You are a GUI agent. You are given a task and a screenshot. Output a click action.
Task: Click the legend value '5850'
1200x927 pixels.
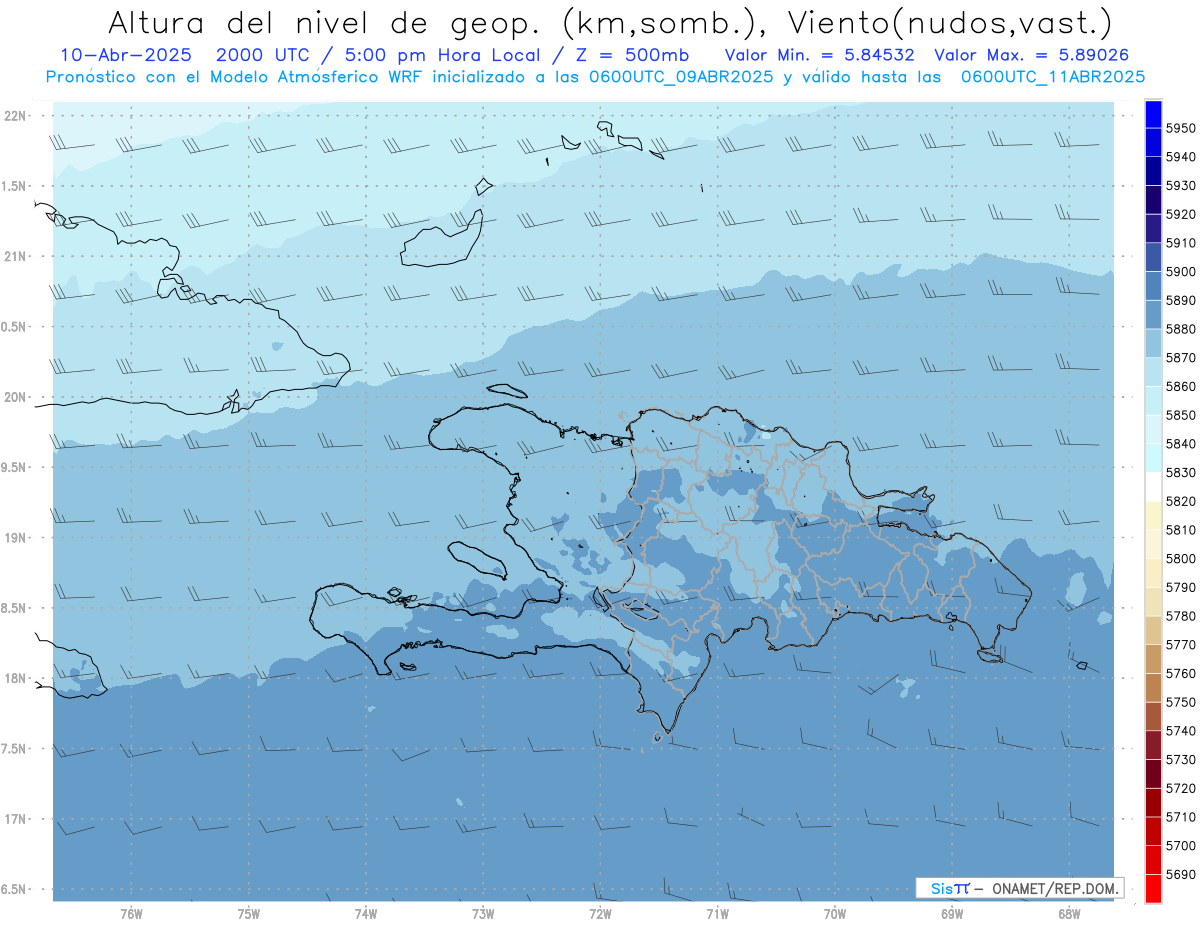(1181, 415)
